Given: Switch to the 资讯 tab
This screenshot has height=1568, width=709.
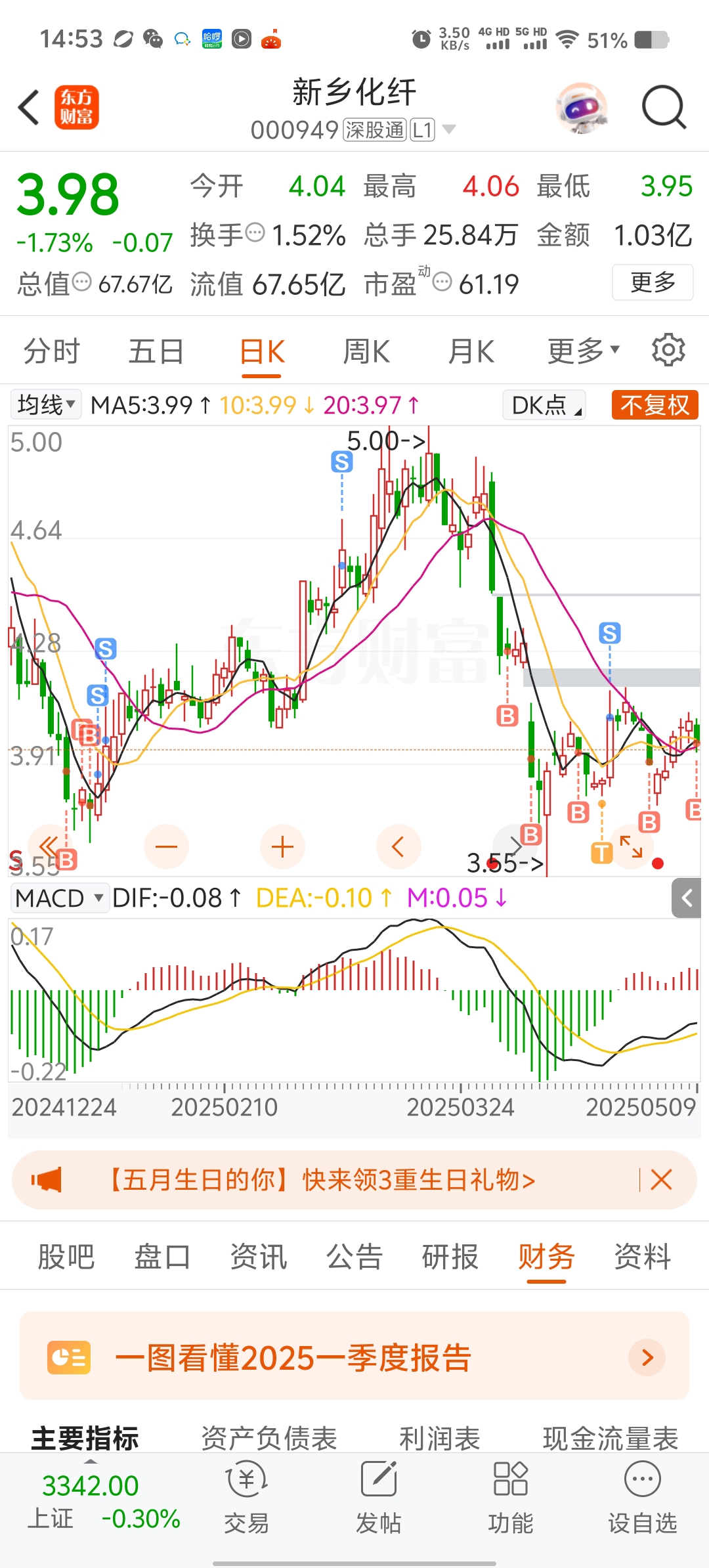Looking at the screenshot, I should coord(258,1257).
